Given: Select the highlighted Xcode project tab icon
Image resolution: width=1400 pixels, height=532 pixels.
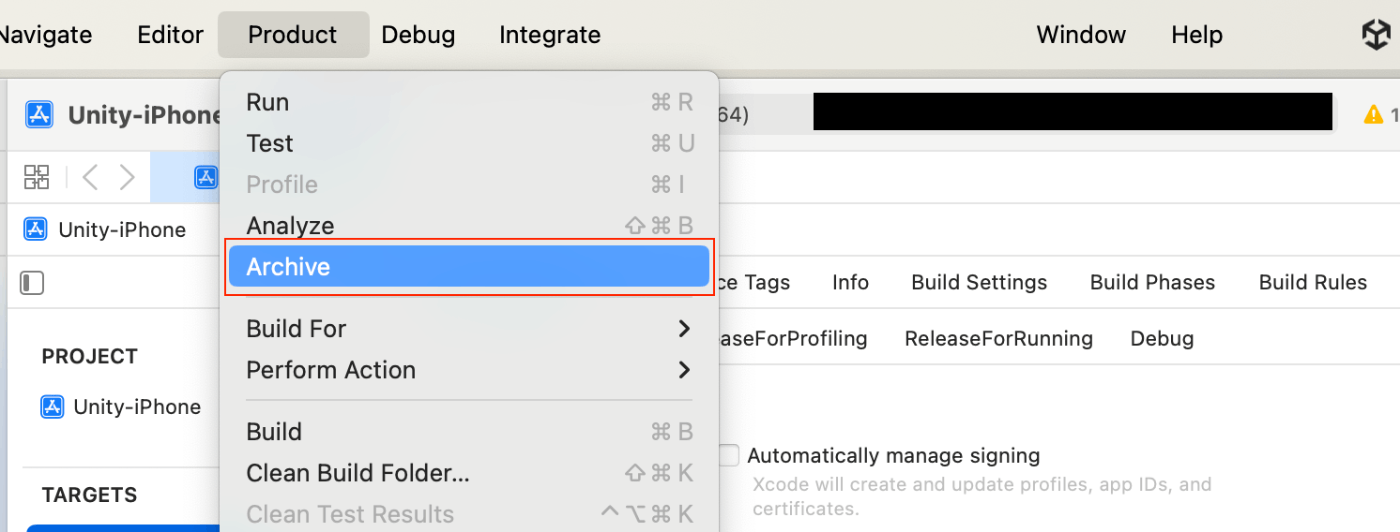Looking at the screenshot, I should (206, 178).
